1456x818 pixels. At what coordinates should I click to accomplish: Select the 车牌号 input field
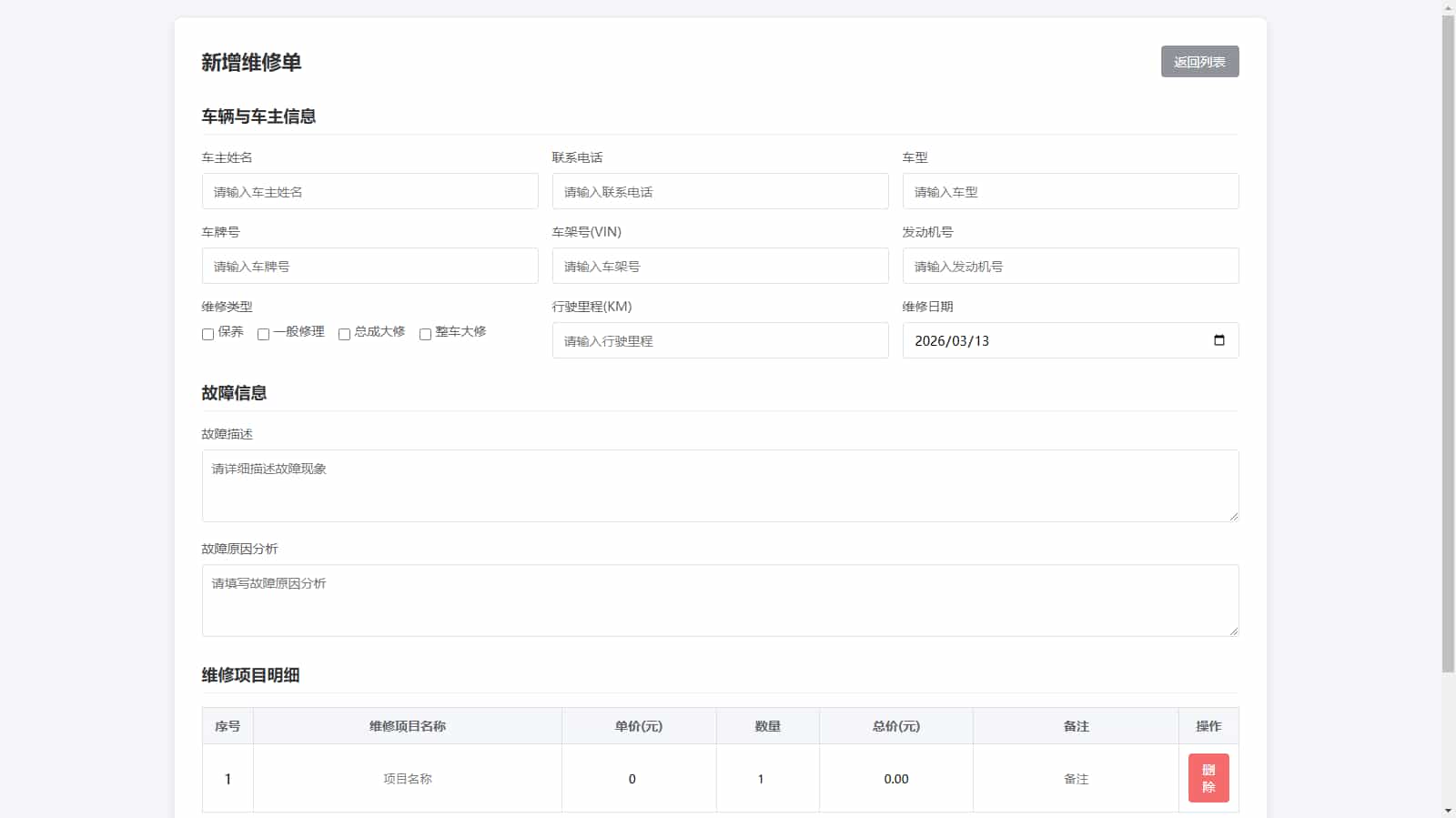click(369, 267)
